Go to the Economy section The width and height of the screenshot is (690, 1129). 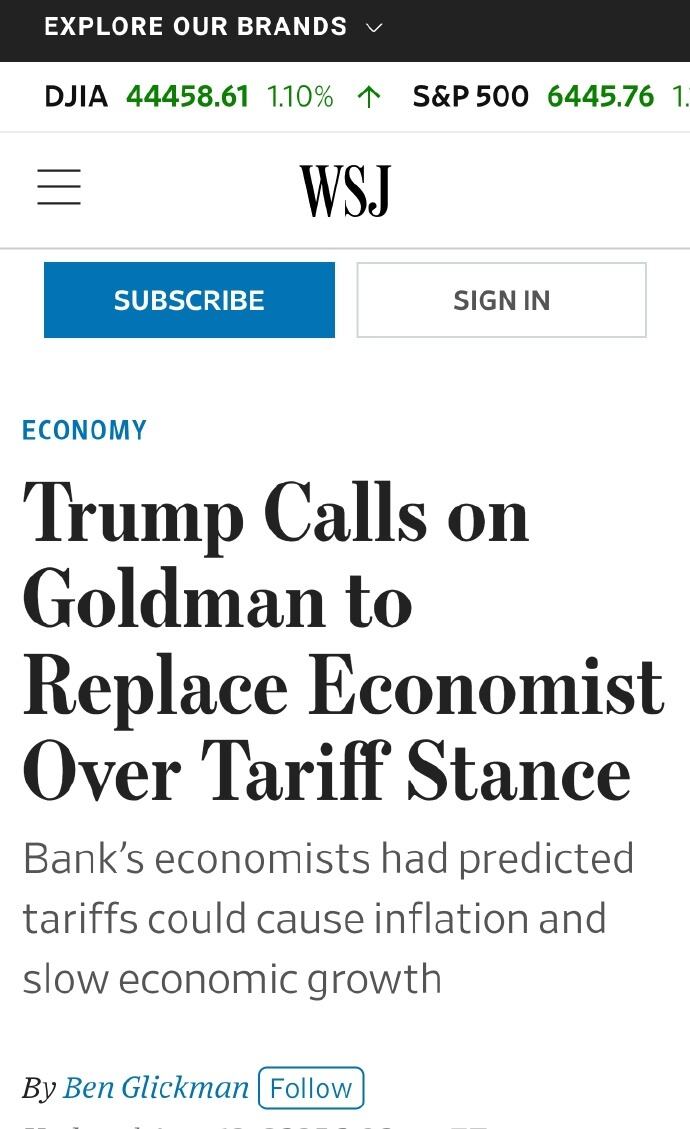tap(84, 430)
